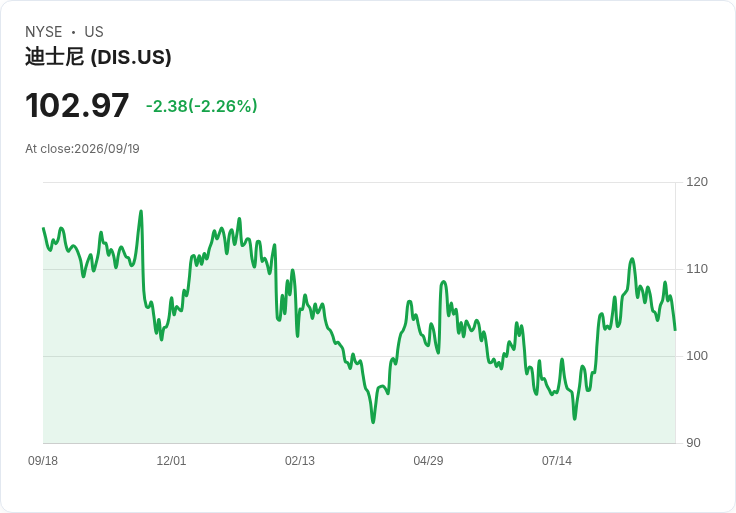
Task: Click the NYSE exchange label
Action: click(44, 32)
